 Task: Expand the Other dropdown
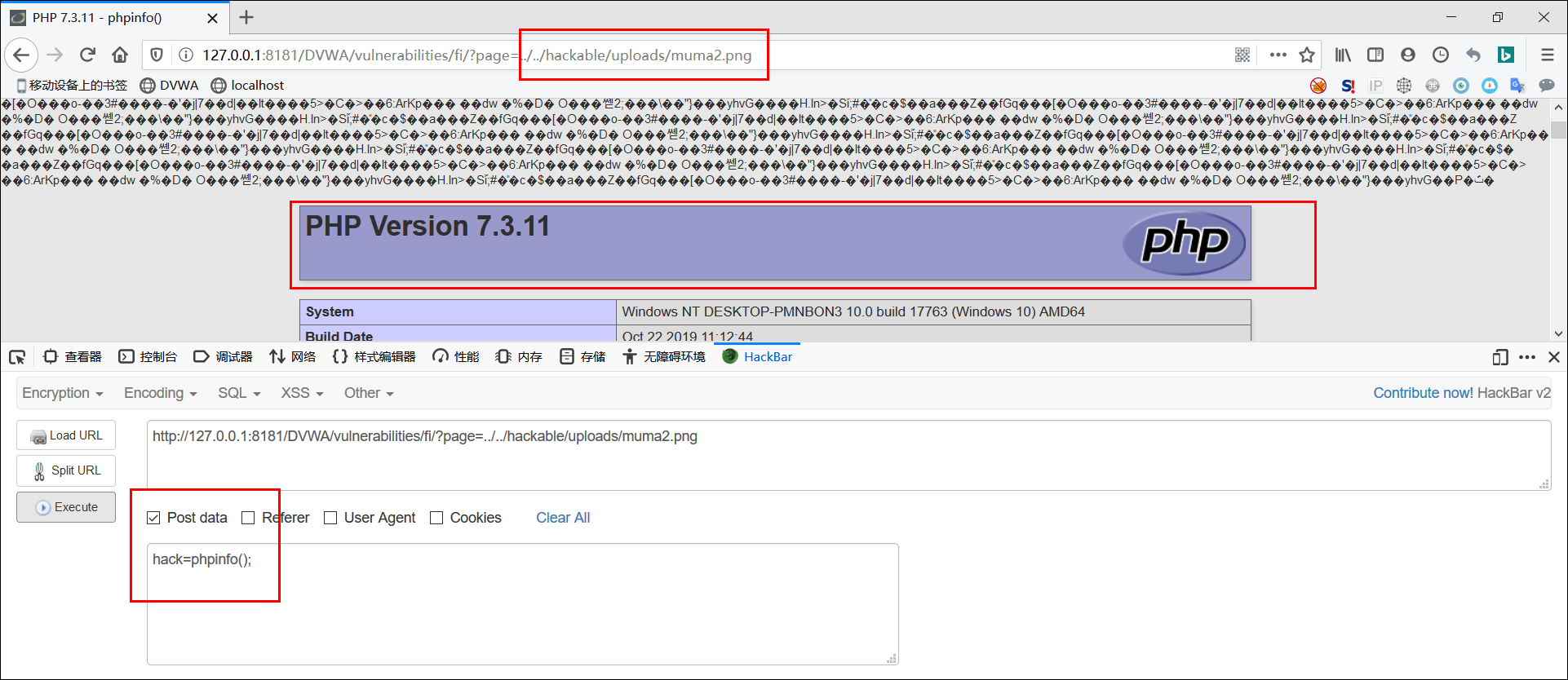point(369,393)
